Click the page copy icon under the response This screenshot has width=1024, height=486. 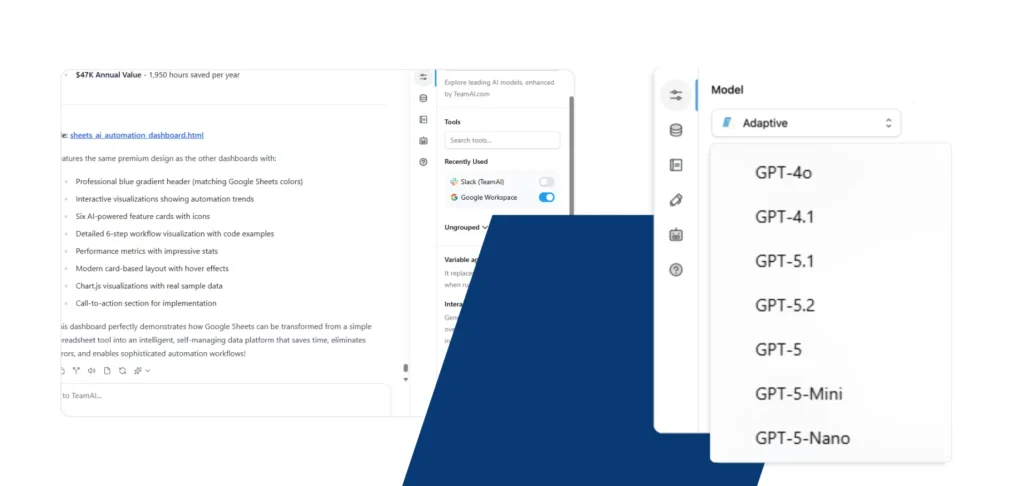coord(107,371)
